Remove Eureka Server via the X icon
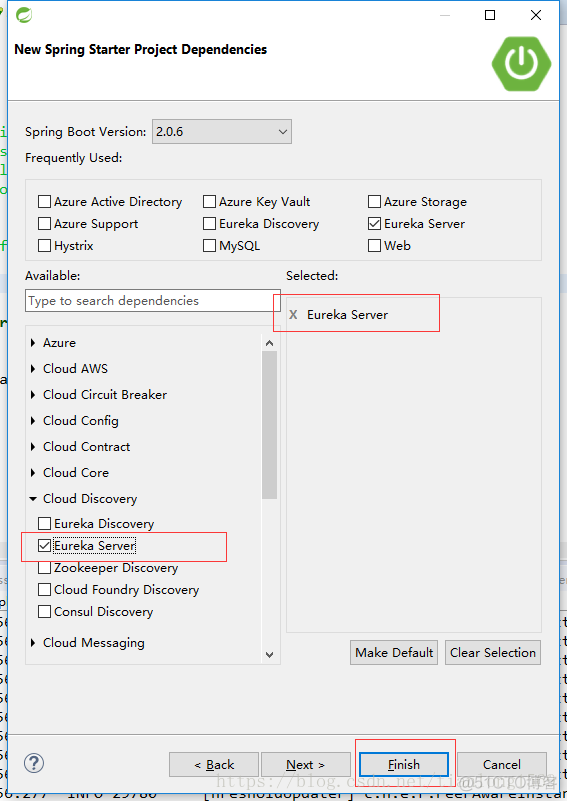 point(293,315)
